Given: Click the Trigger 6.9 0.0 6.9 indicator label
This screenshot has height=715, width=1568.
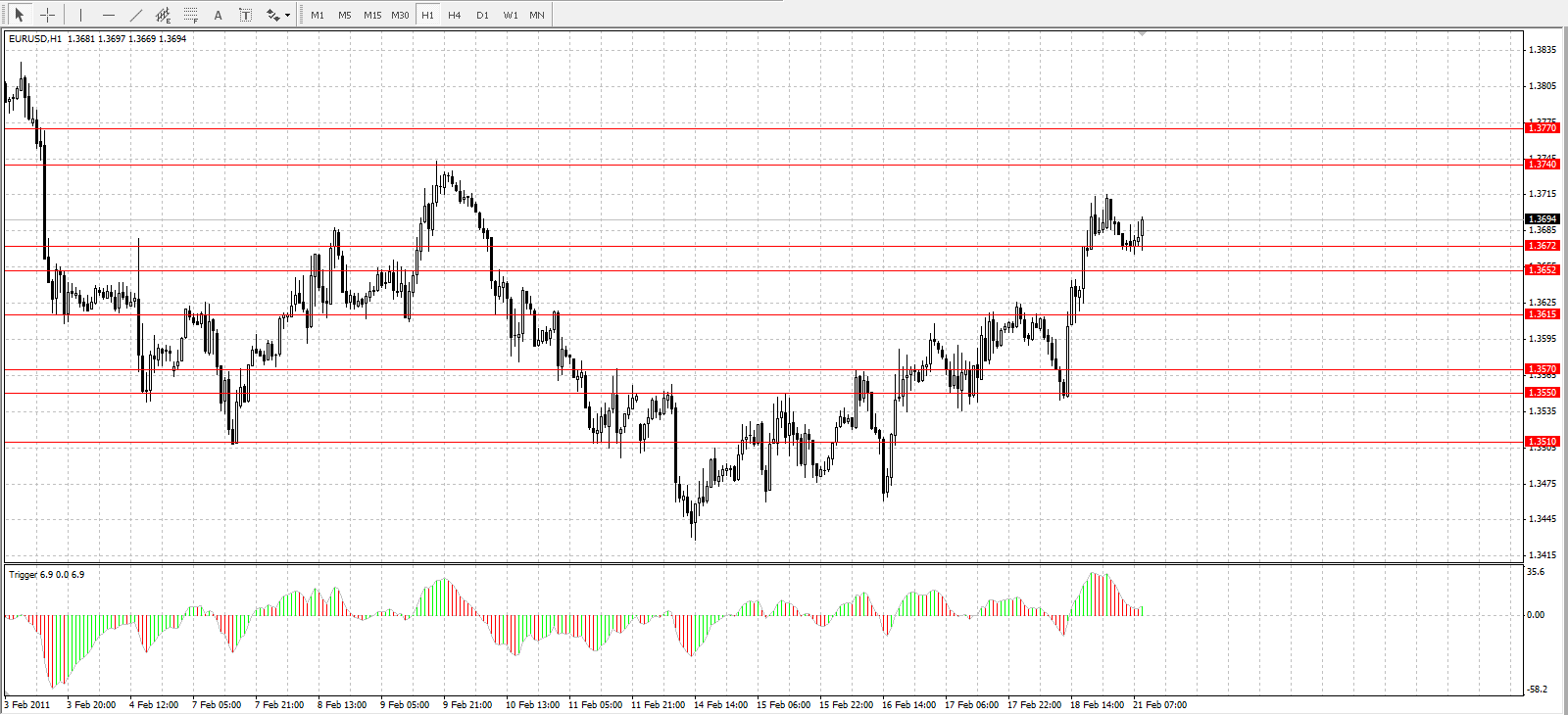Looking at the screenshot, I should (x=47, y=575).
